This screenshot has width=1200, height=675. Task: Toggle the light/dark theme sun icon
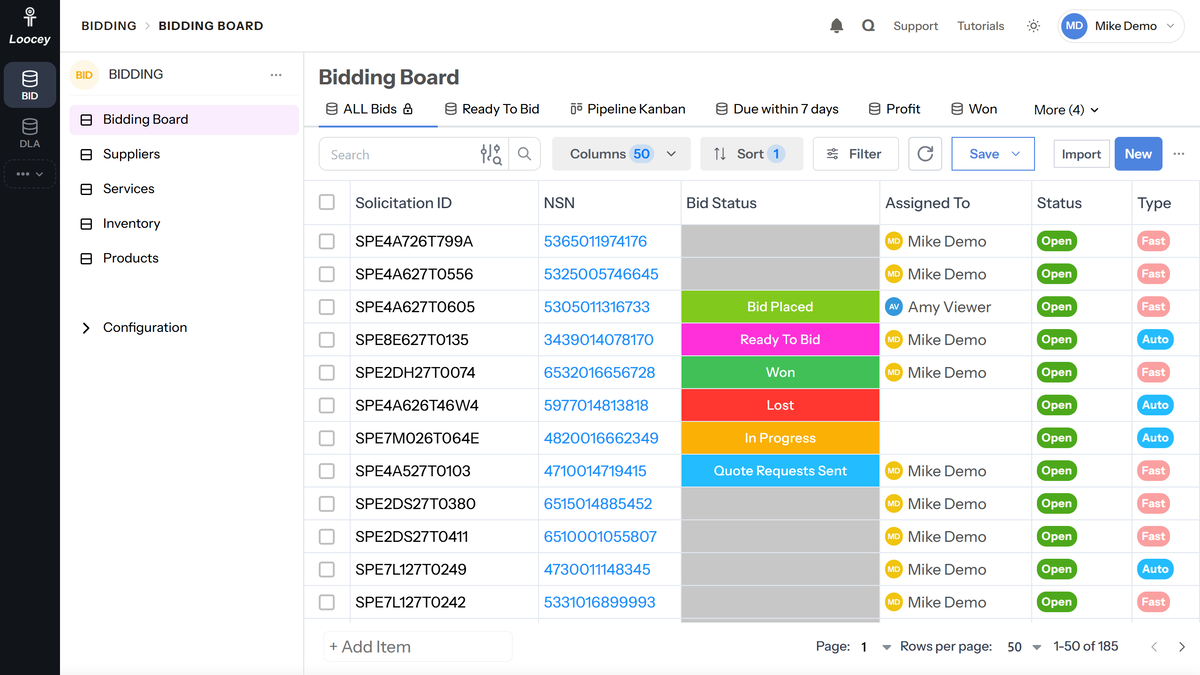click(x=1033, y=26)
